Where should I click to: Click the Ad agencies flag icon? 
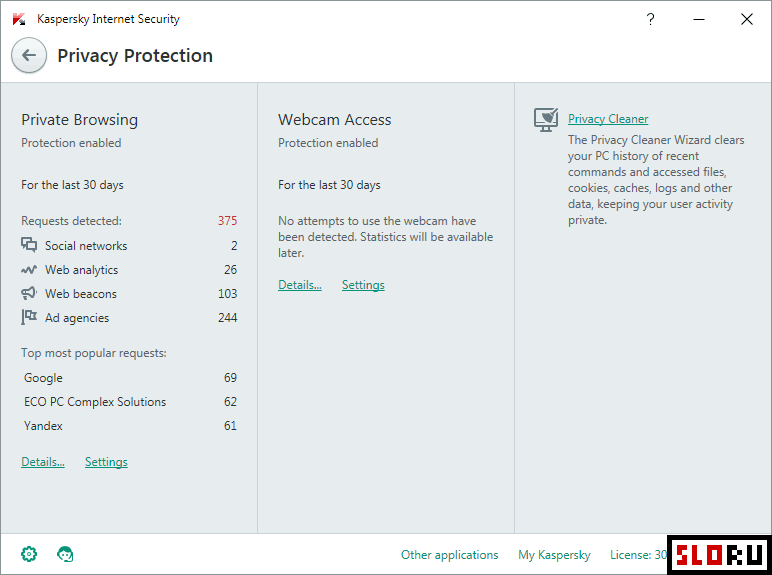[x=29, y=317]
